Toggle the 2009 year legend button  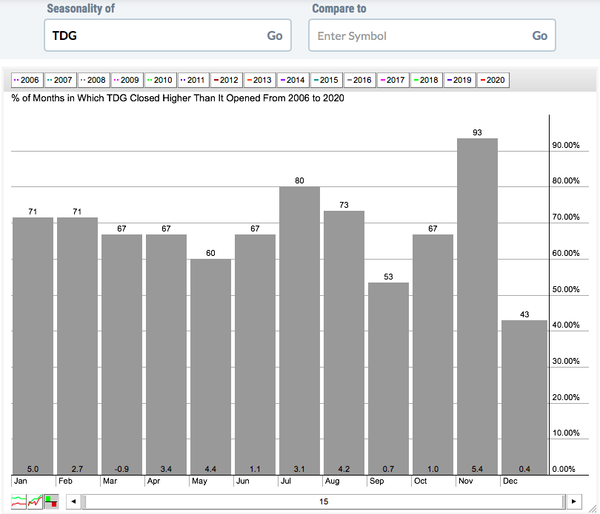coord(128,79)
